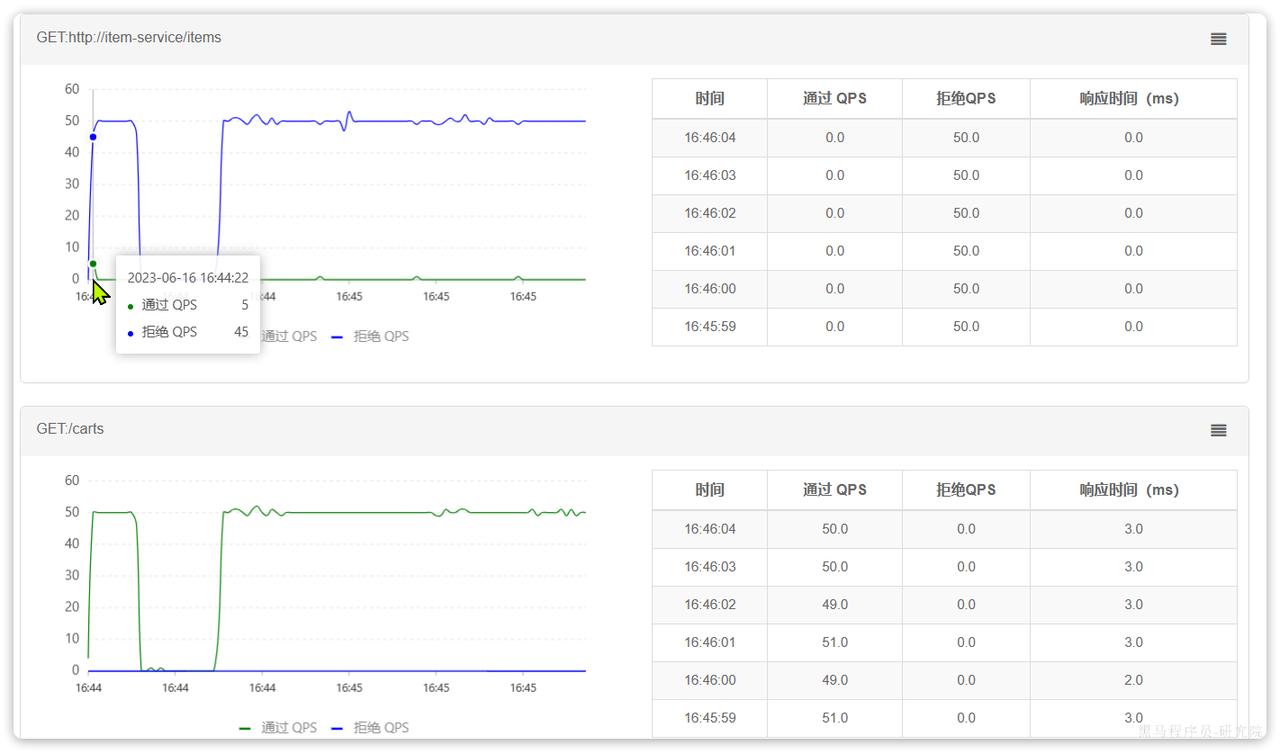Select 16:46:00 time cell in carts table
Viewport: 1280px width, 754px height.
tap(710, 680)
